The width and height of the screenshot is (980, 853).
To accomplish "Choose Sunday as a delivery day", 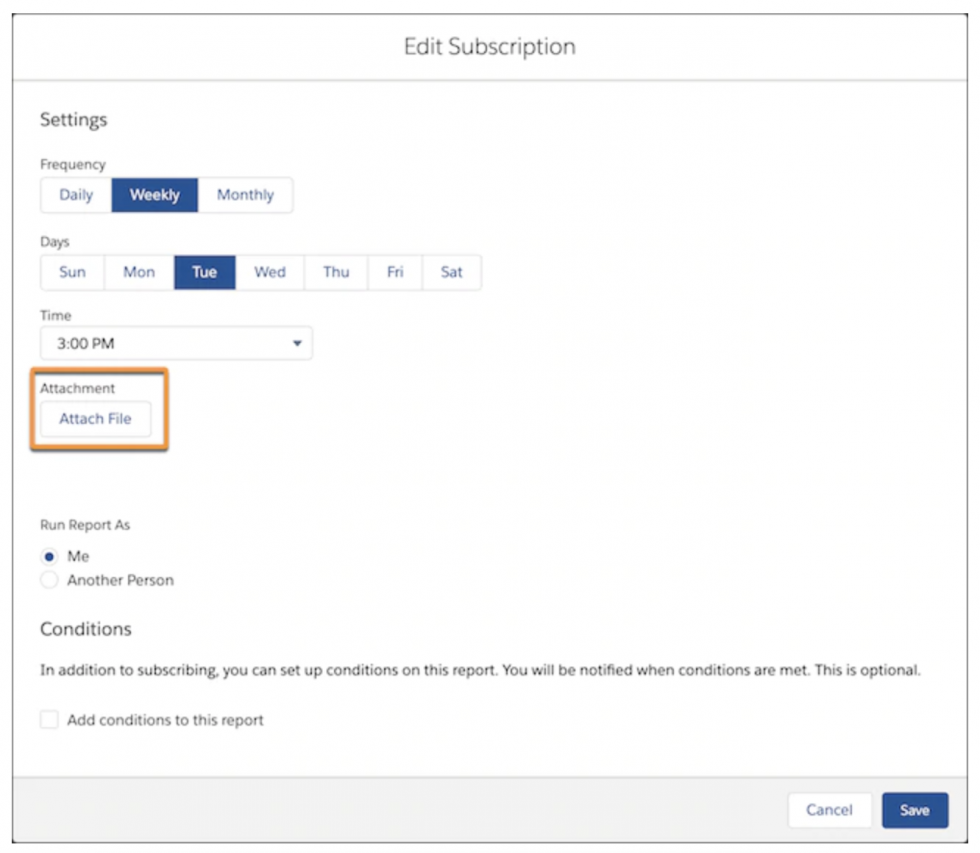I will coord(71,272).
